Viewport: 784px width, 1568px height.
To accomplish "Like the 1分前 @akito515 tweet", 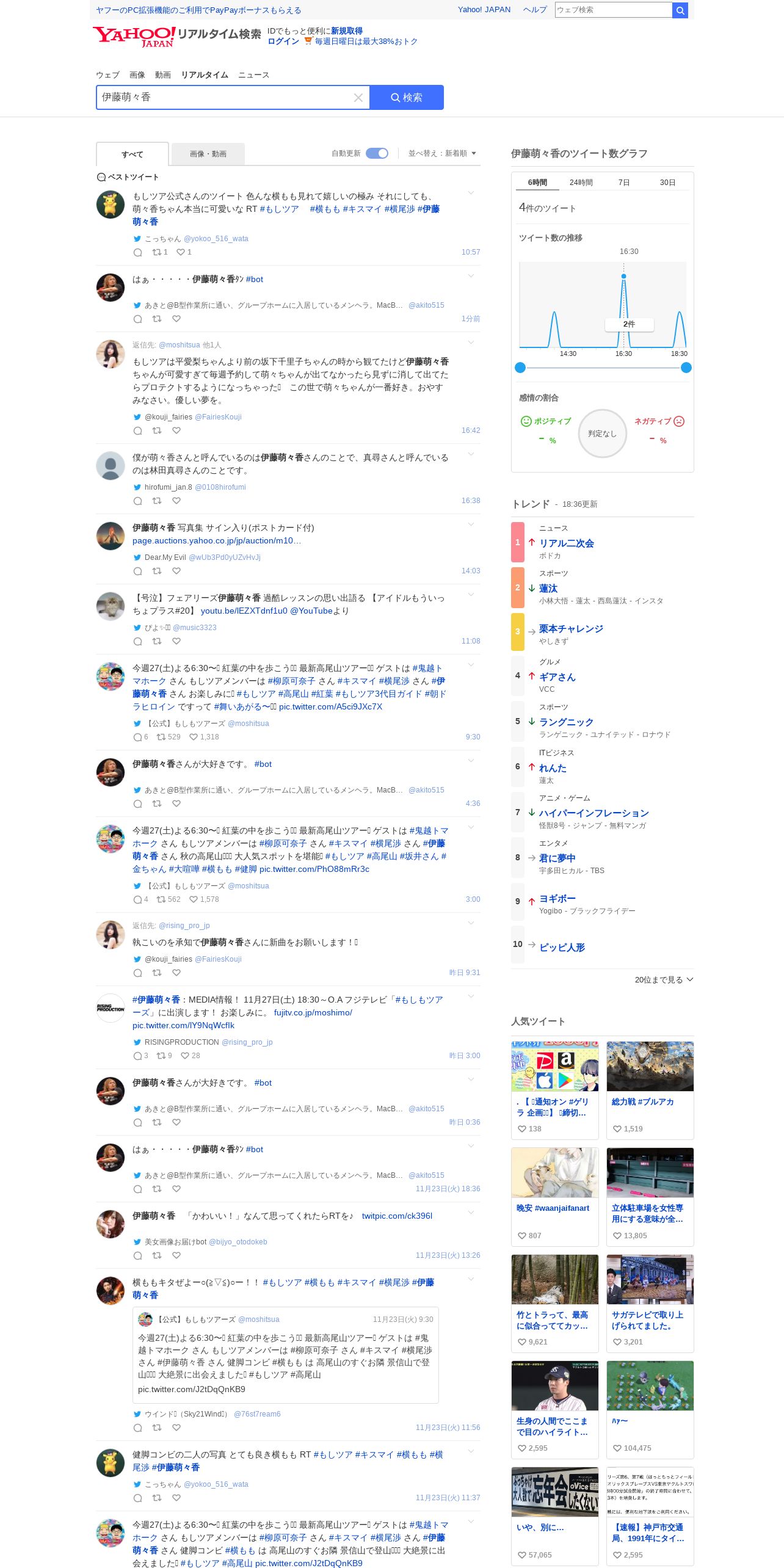I will 176,319.
